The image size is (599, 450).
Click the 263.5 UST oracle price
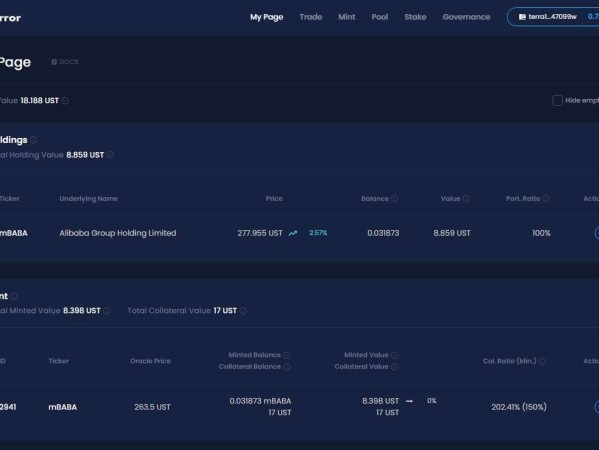coord(152,407)
